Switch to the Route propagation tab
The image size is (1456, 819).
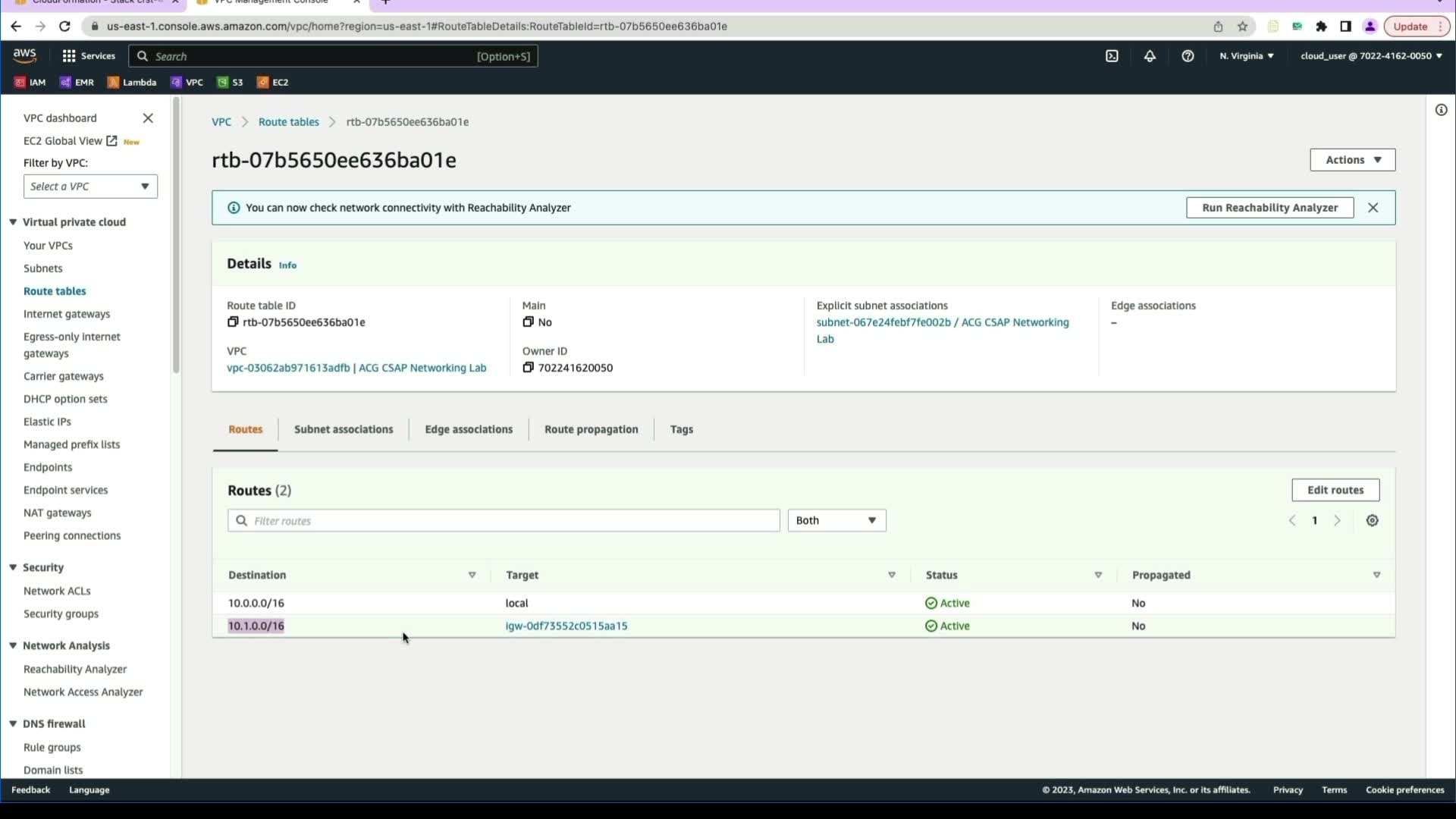coord(591,429)
